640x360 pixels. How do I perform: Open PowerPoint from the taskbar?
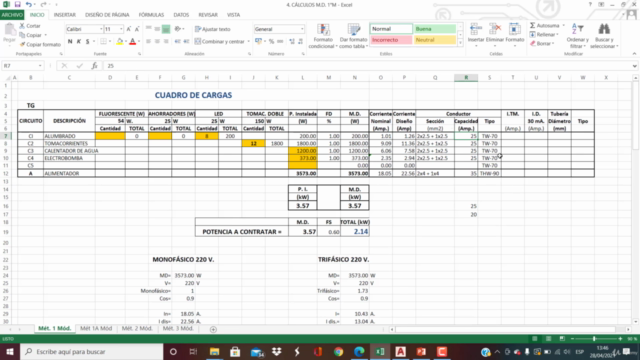coord(421,351)
